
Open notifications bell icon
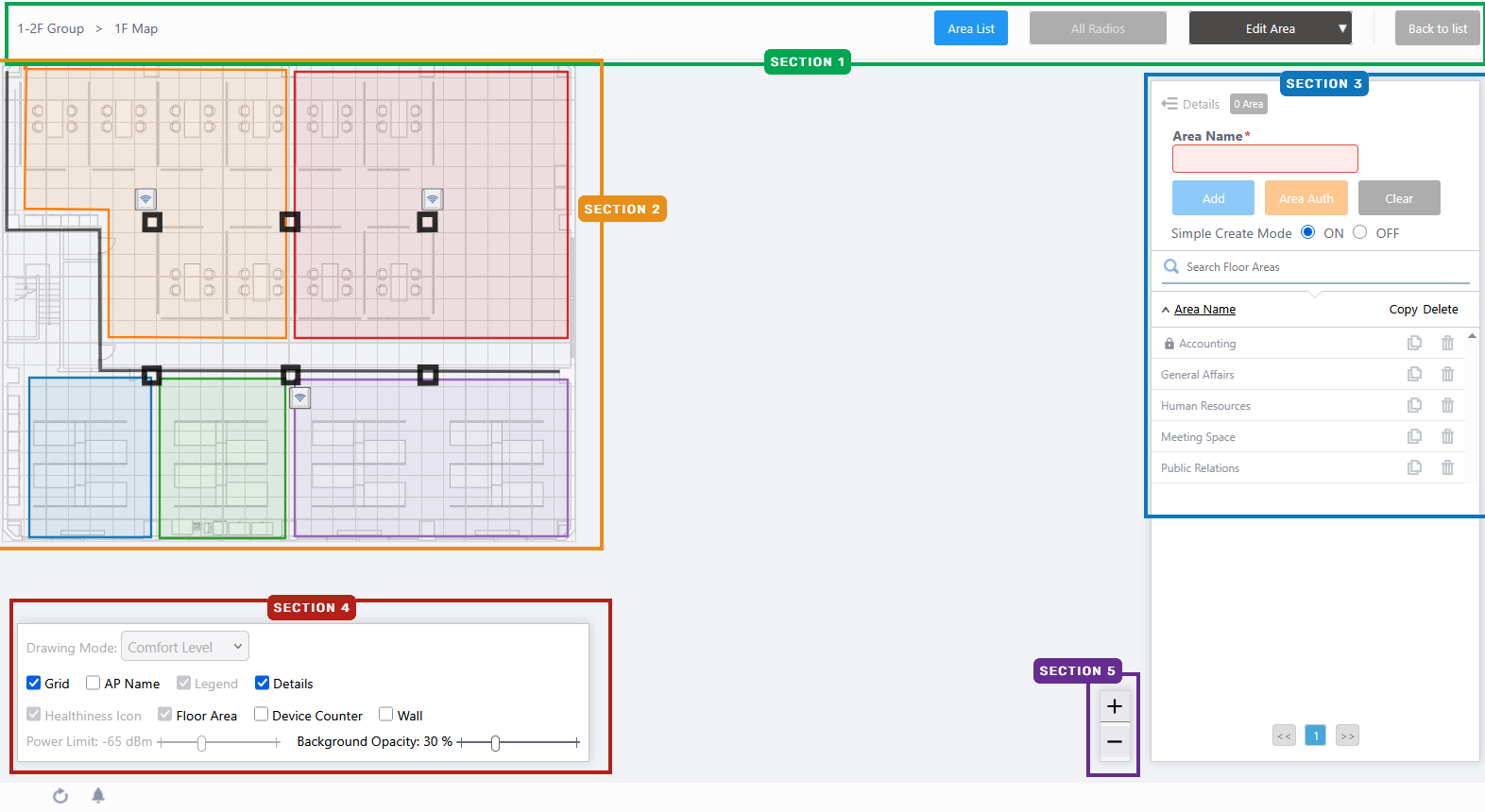click(x=98, y=796)
